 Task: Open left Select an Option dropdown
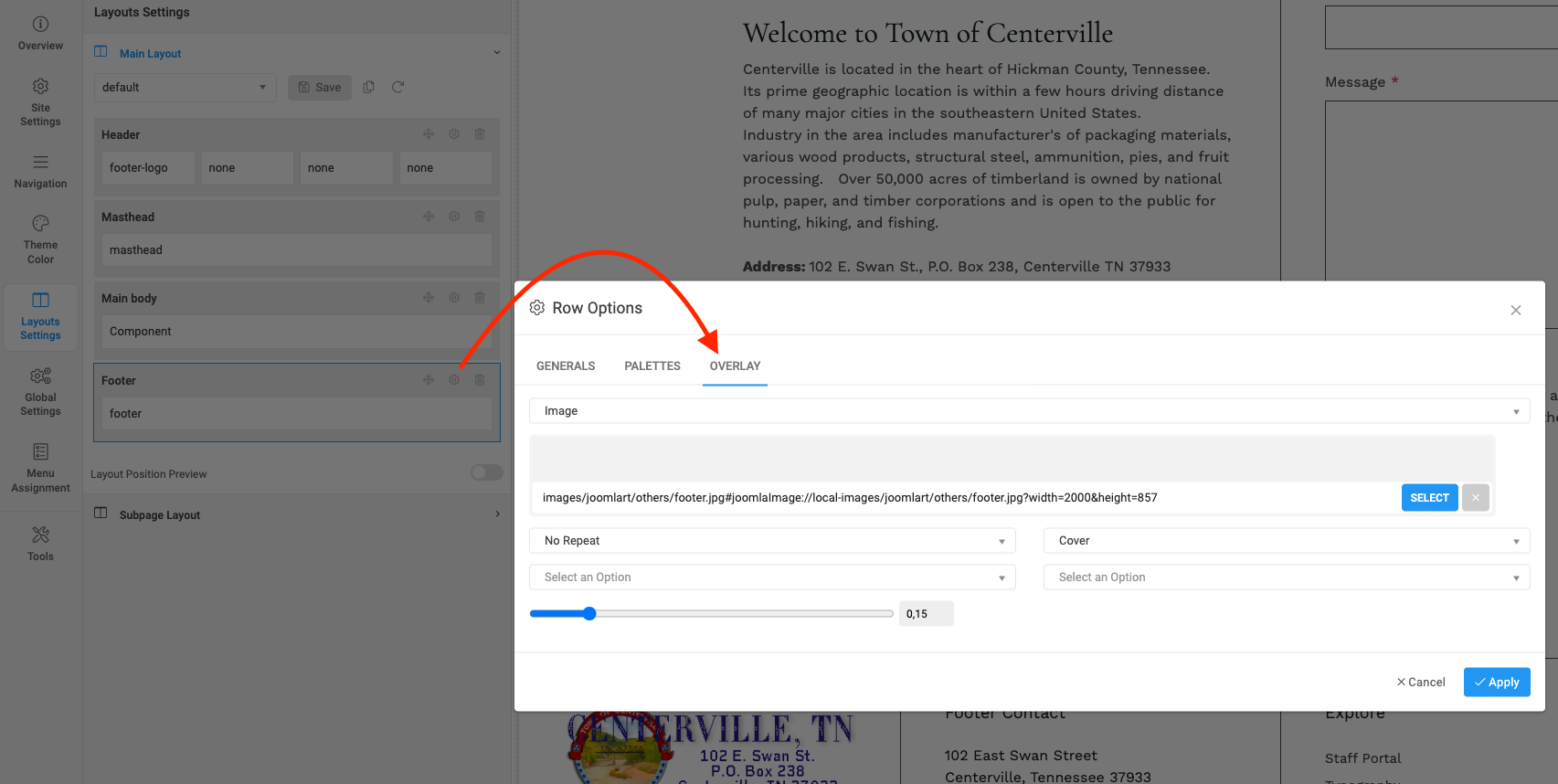pyautogui.click(x=772, y=577)
